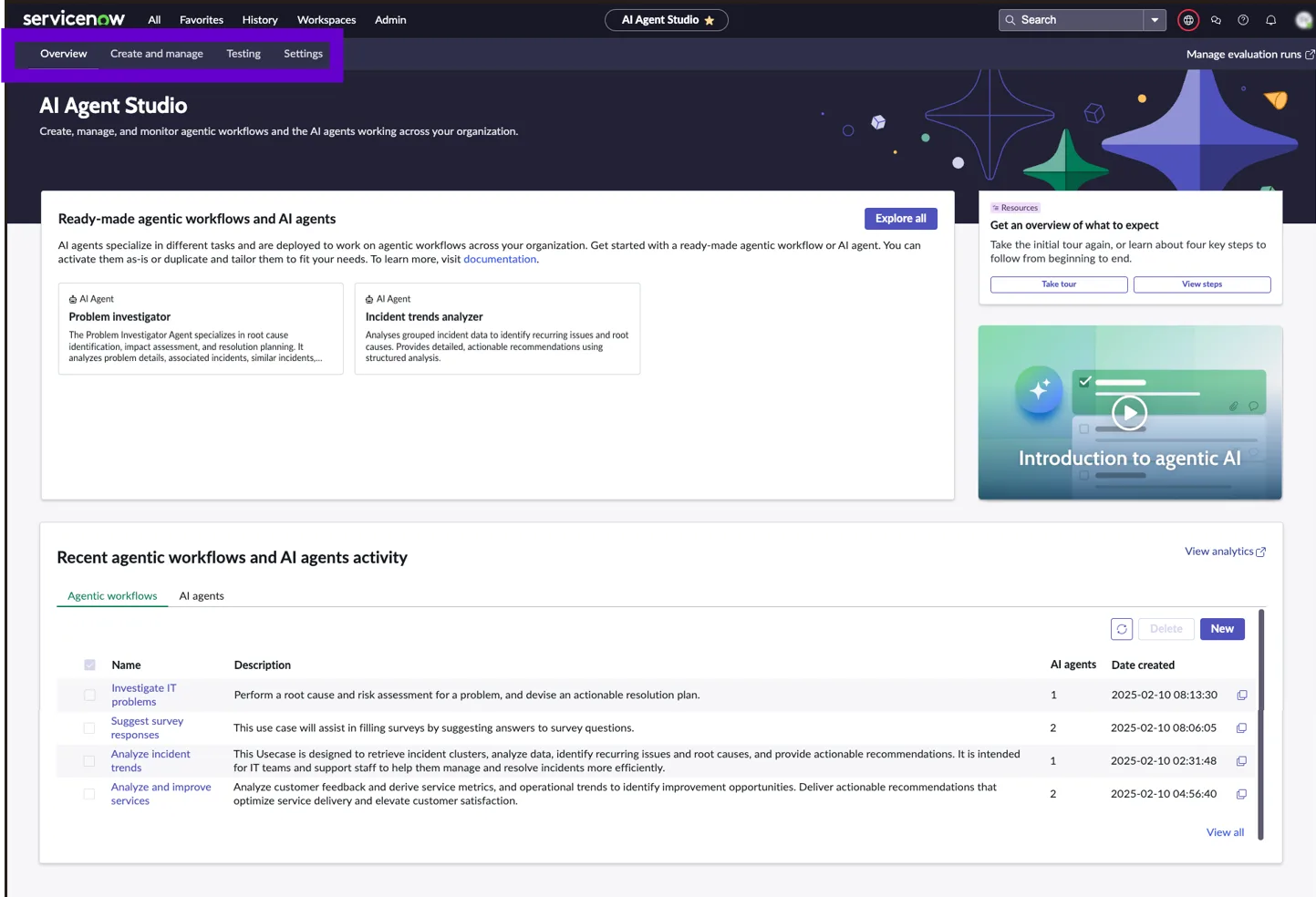The height and width of the screenshot is (897, 1316).
Task: Open the History menu
Action: [260, 20]
